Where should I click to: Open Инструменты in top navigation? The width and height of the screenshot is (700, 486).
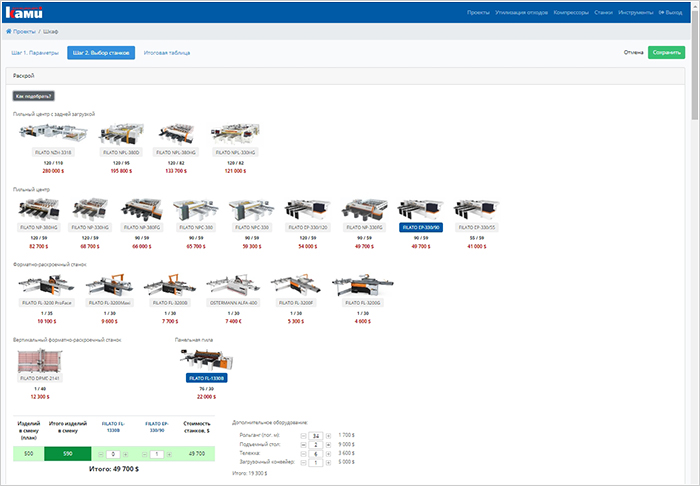coord(635,12)
